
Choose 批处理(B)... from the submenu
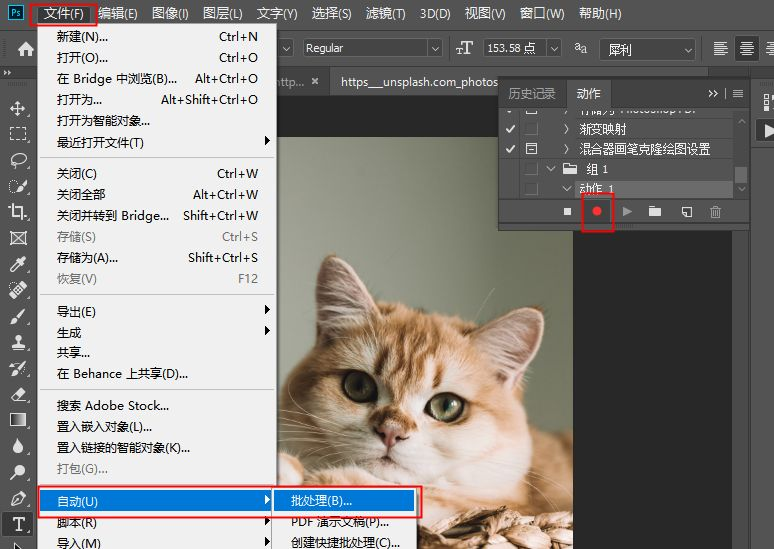(345, 501)
